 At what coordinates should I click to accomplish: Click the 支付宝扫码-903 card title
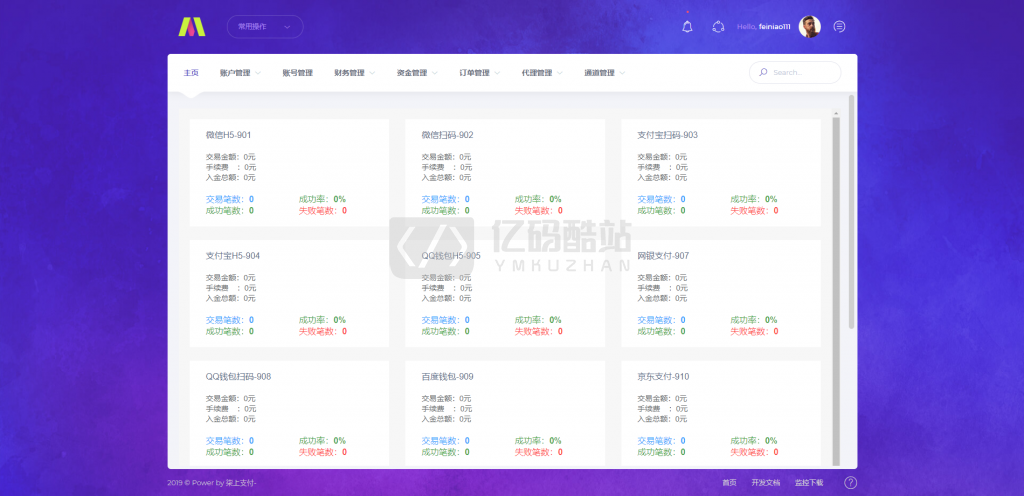(x=667, y=135)
